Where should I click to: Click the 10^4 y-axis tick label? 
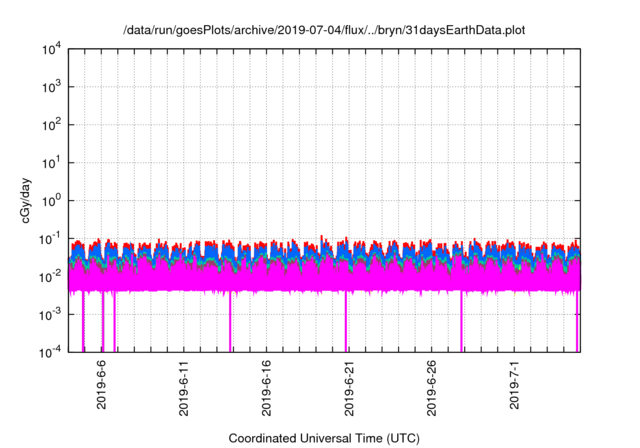(52, 49)
